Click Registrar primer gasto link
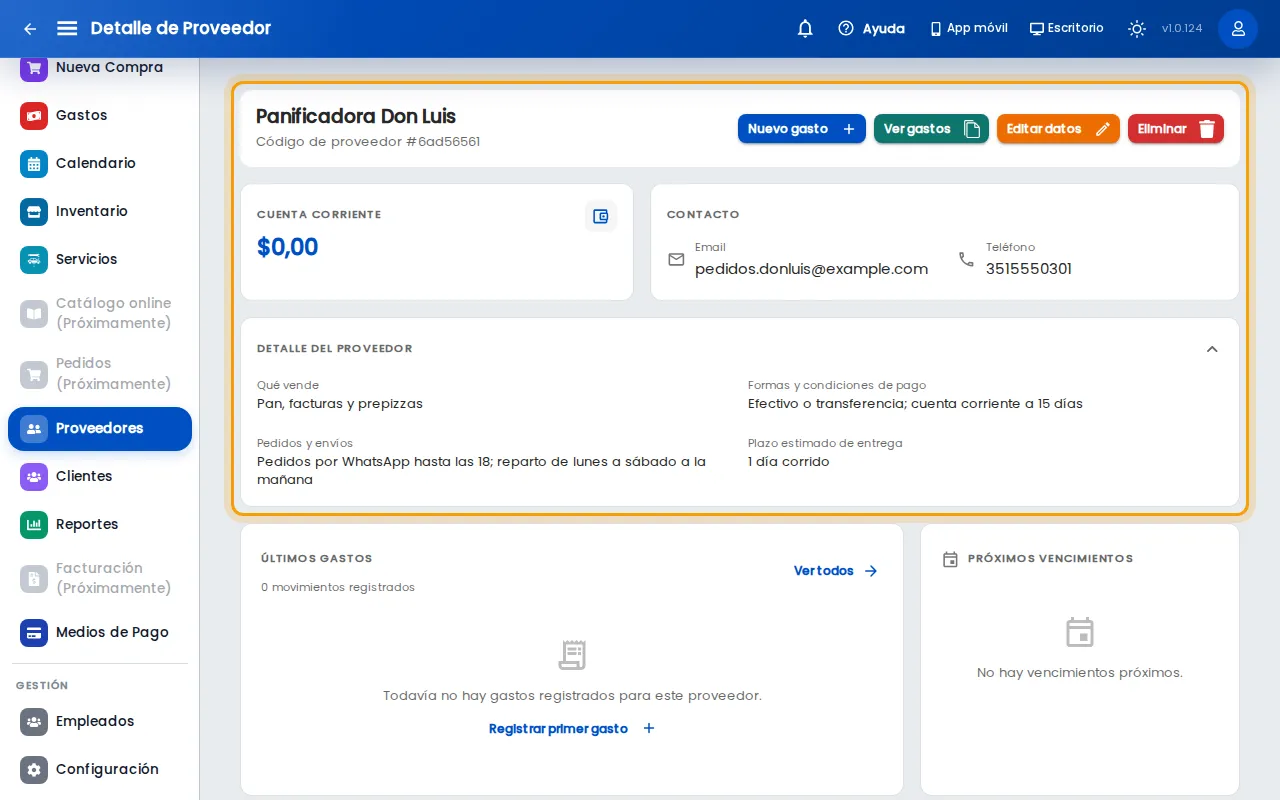This screenshot has height=800, width=1280. point(572,729)
